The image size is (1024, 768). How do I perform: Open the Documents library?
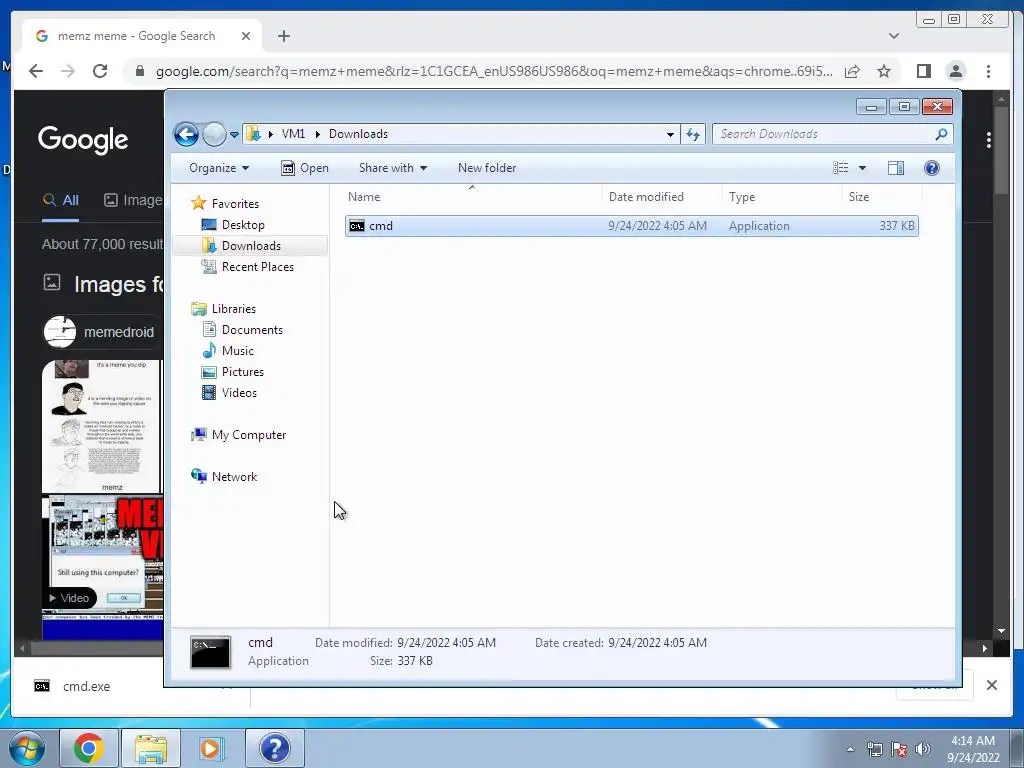click(x=242, y=330)
